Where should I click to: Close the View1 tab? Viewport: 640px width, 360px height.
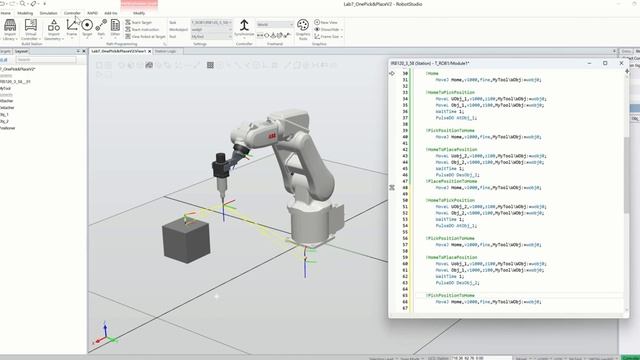[x=149, y=51]
